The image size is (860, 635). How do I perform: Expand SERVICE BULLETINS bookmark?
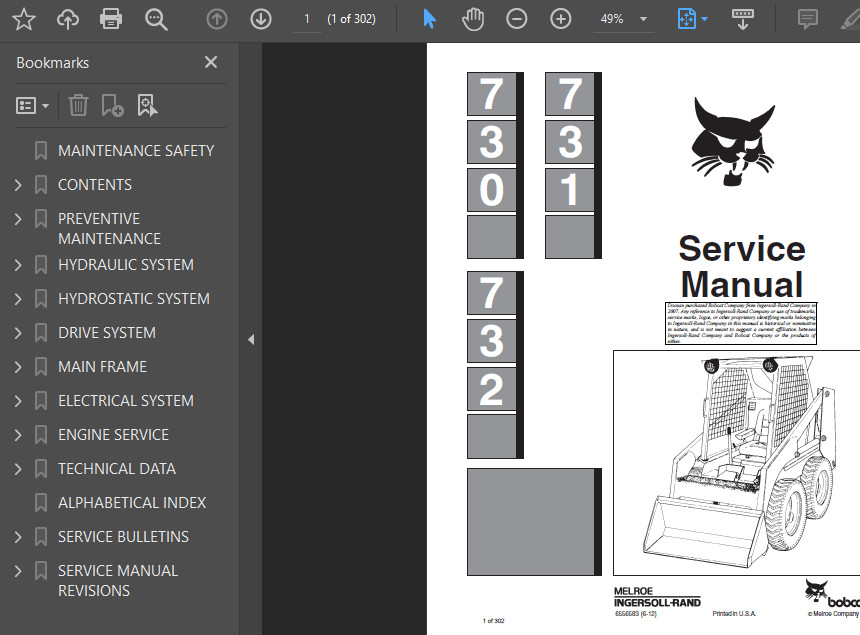point(18,537)
